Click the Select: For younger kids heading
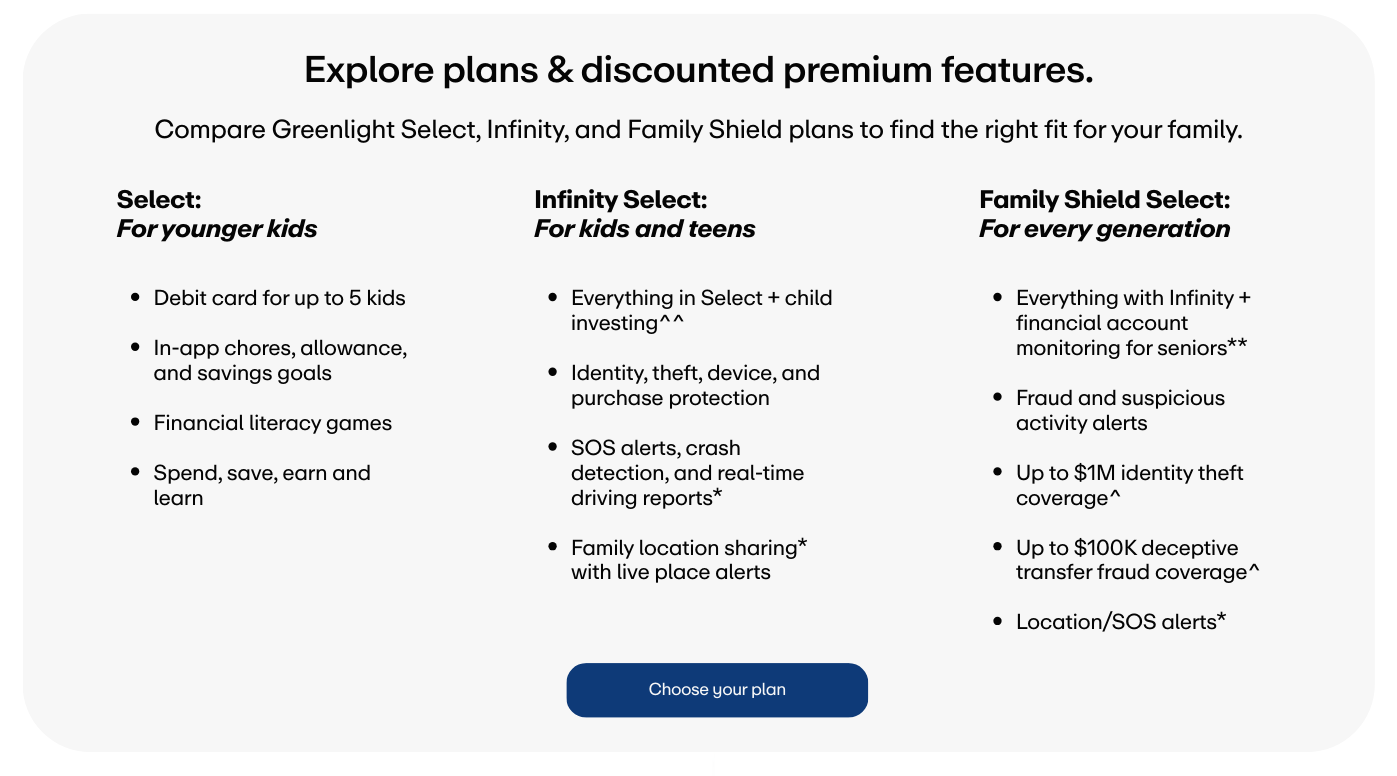The height and width of the screenshot is (776, 1397). [217, 214]
